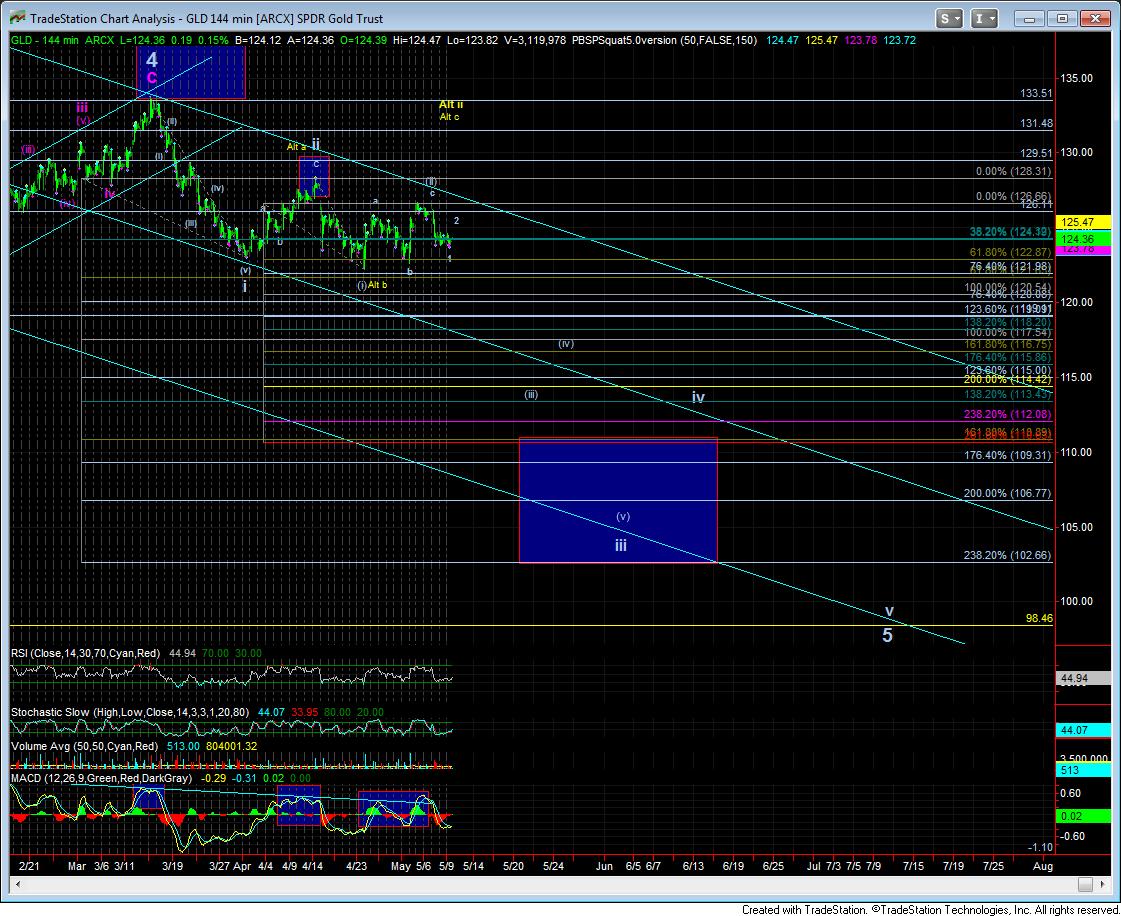1121x916 pixels.
Task: Select the 200.00% (106.77) Fibonacci label
Action: point(1007,493)
